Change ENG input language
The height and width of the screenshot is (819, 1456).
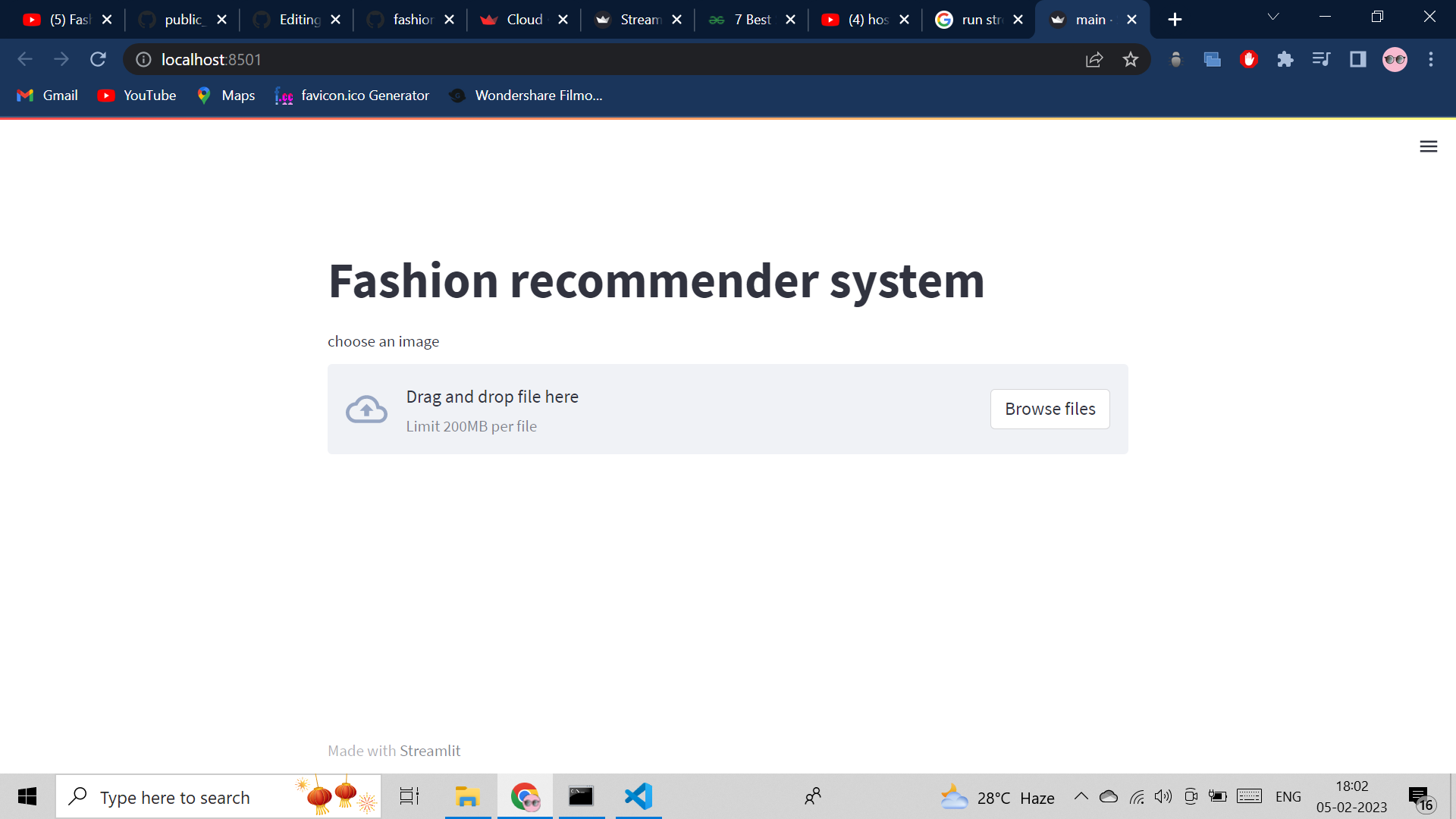(x=1288, y=797)
